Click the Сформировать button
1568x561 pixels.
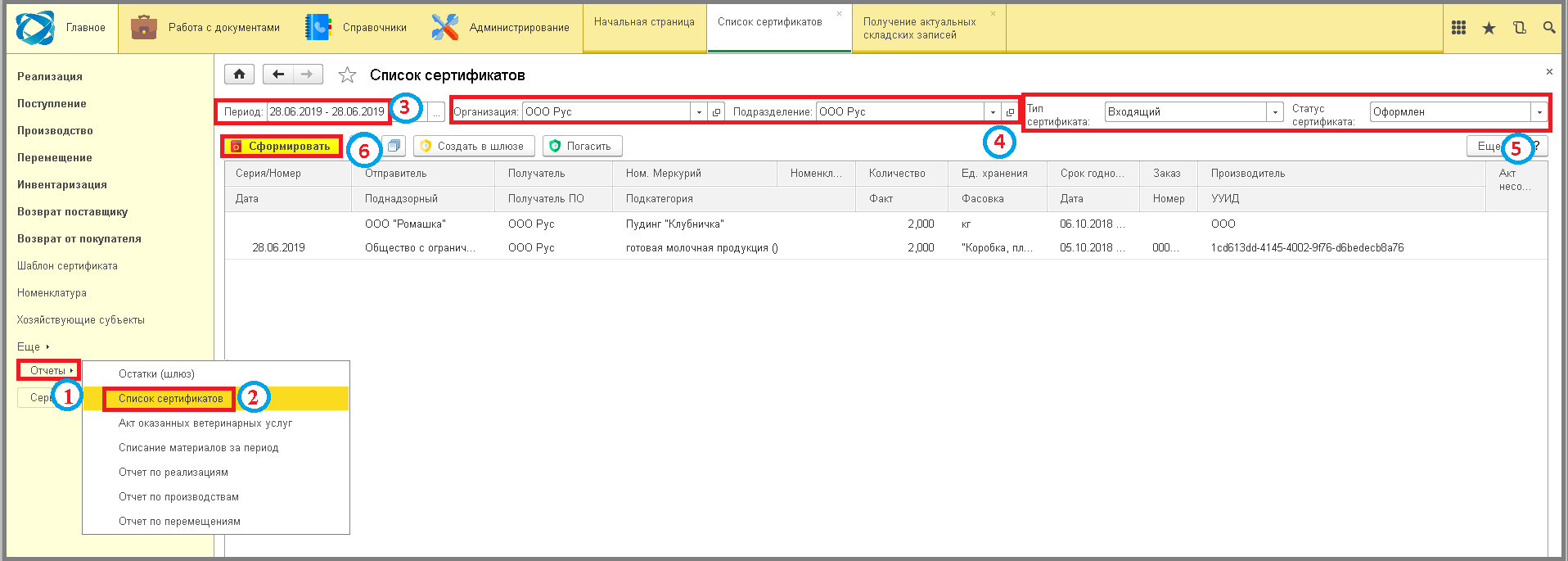pyautogui.click(x=282, y=146)
